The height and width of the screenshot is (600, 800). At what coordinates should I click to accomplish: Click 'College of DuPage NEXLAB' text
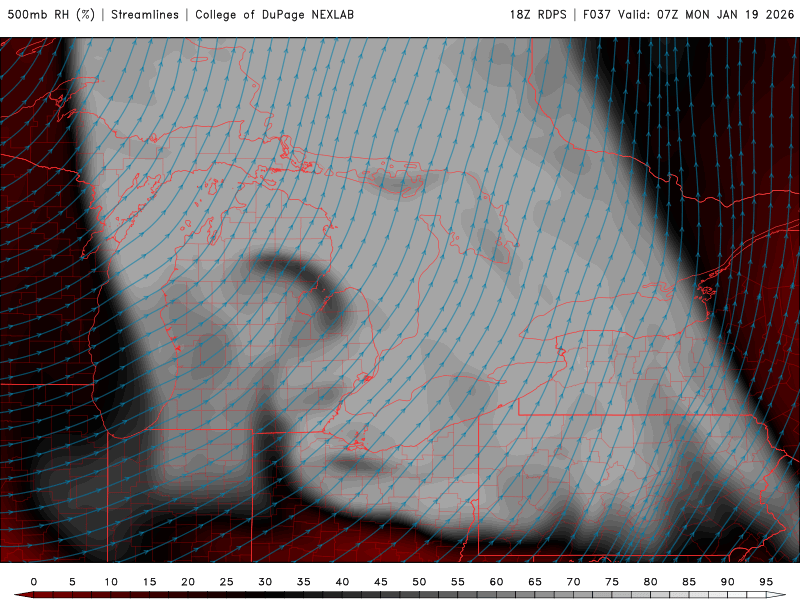(x=274, y=15)
